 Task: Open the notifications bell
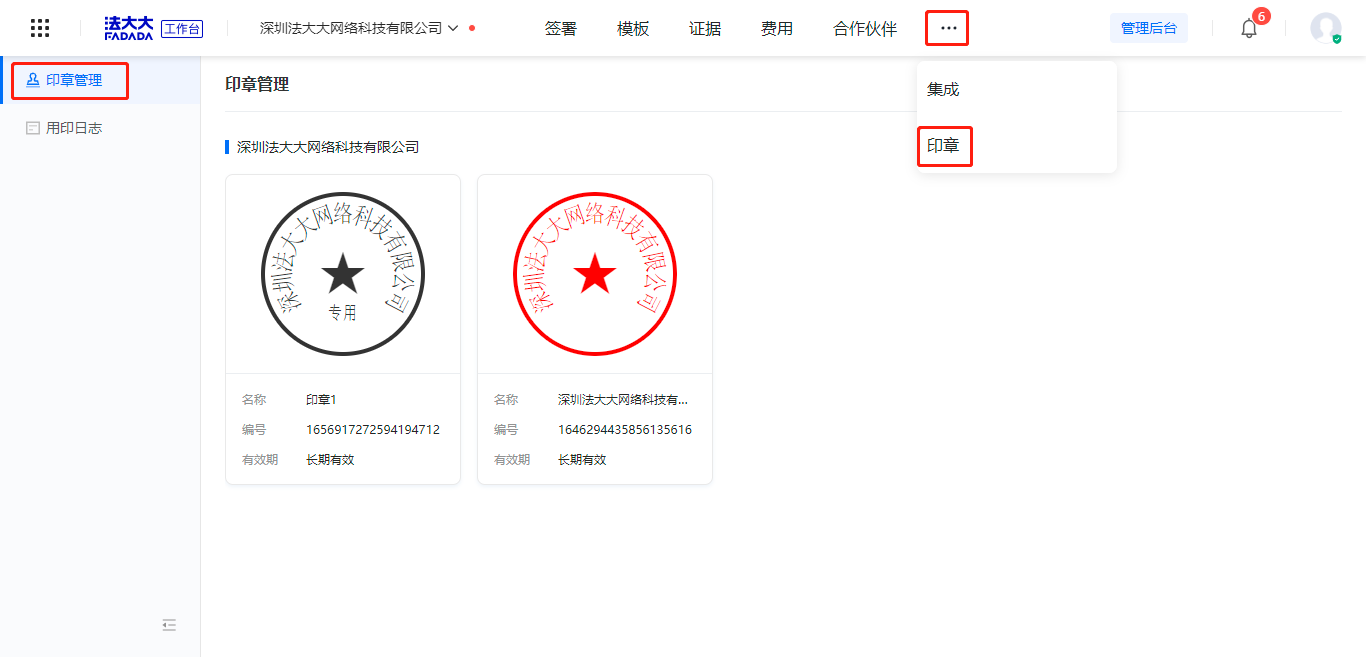1249,28
